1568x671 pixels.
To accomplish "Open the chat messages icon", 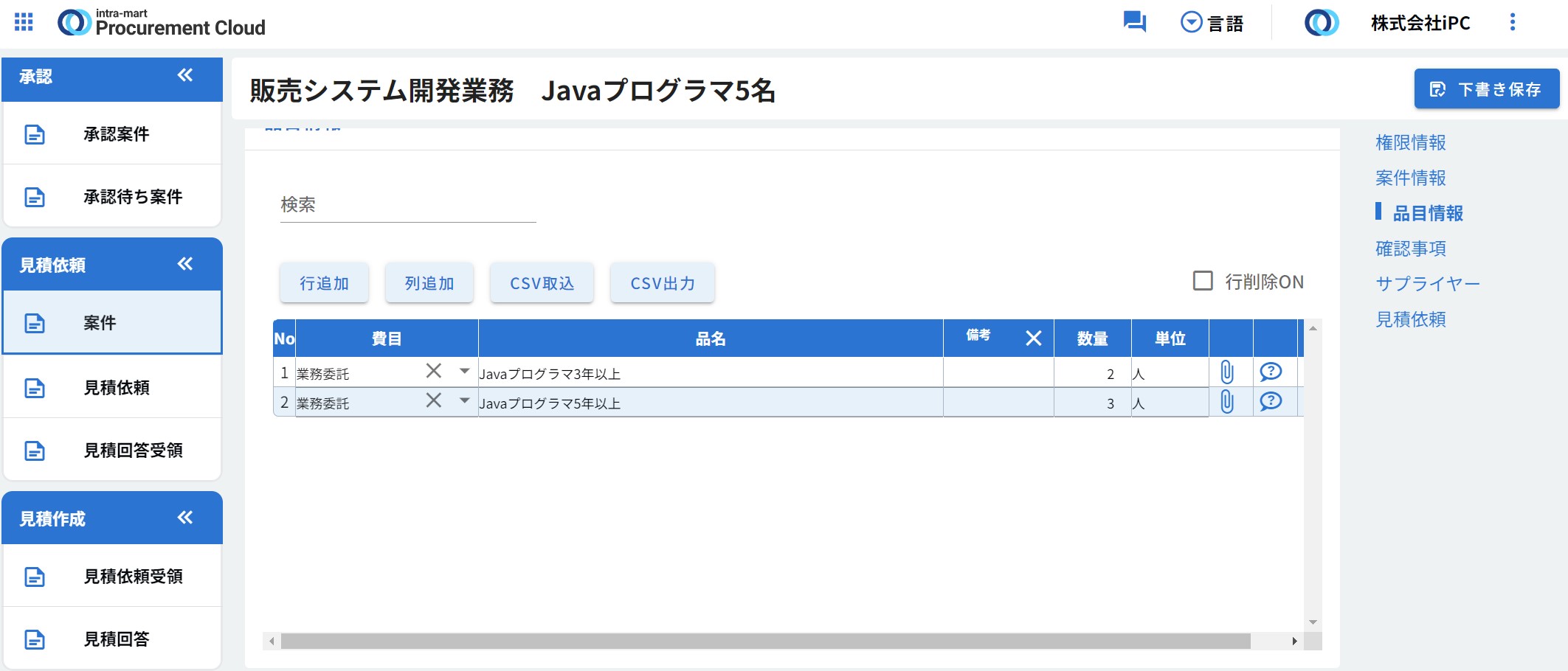I will 1134,22.
